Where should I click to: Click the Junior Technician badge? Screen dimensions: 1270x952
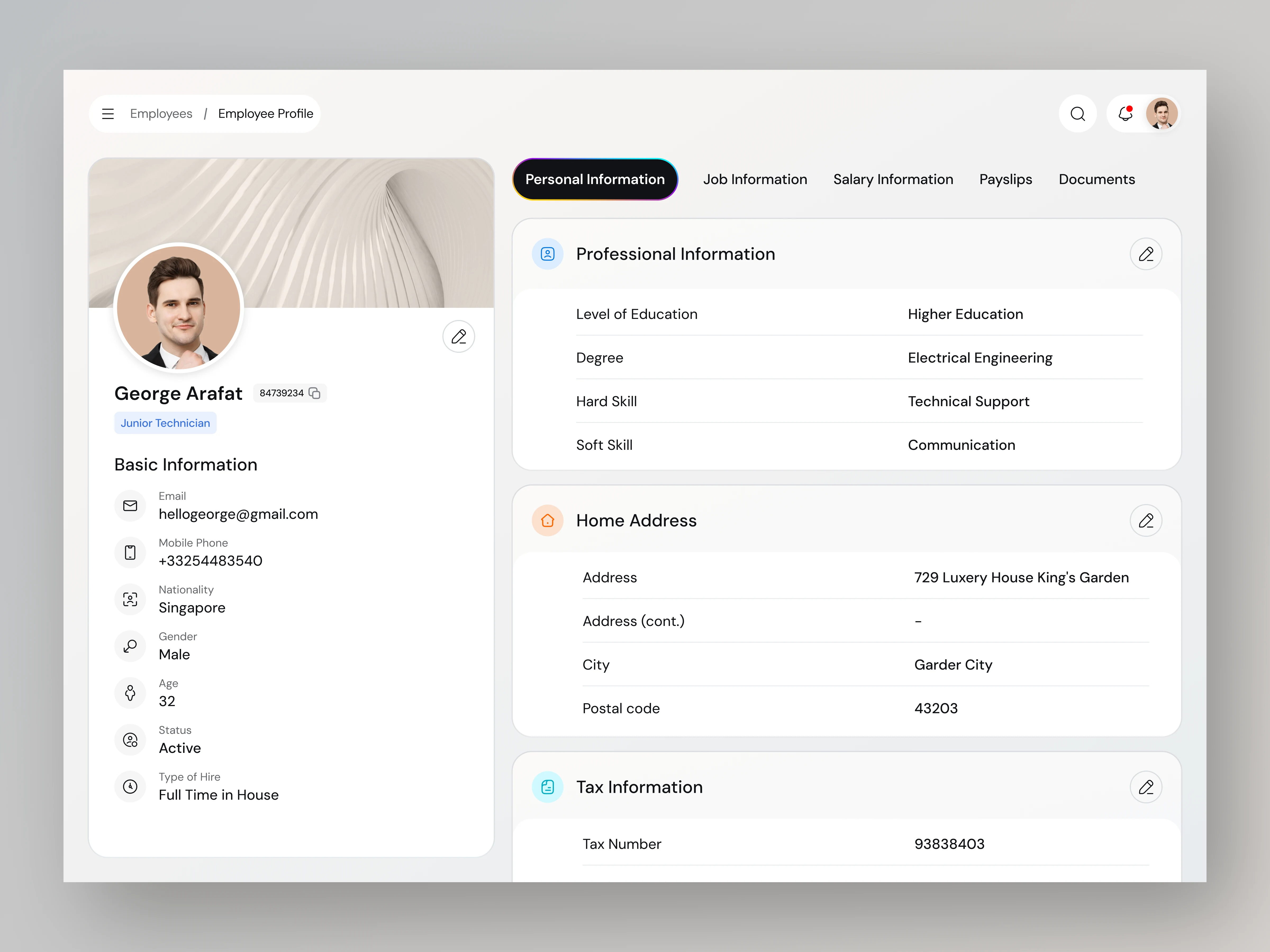tap(165, 423)
